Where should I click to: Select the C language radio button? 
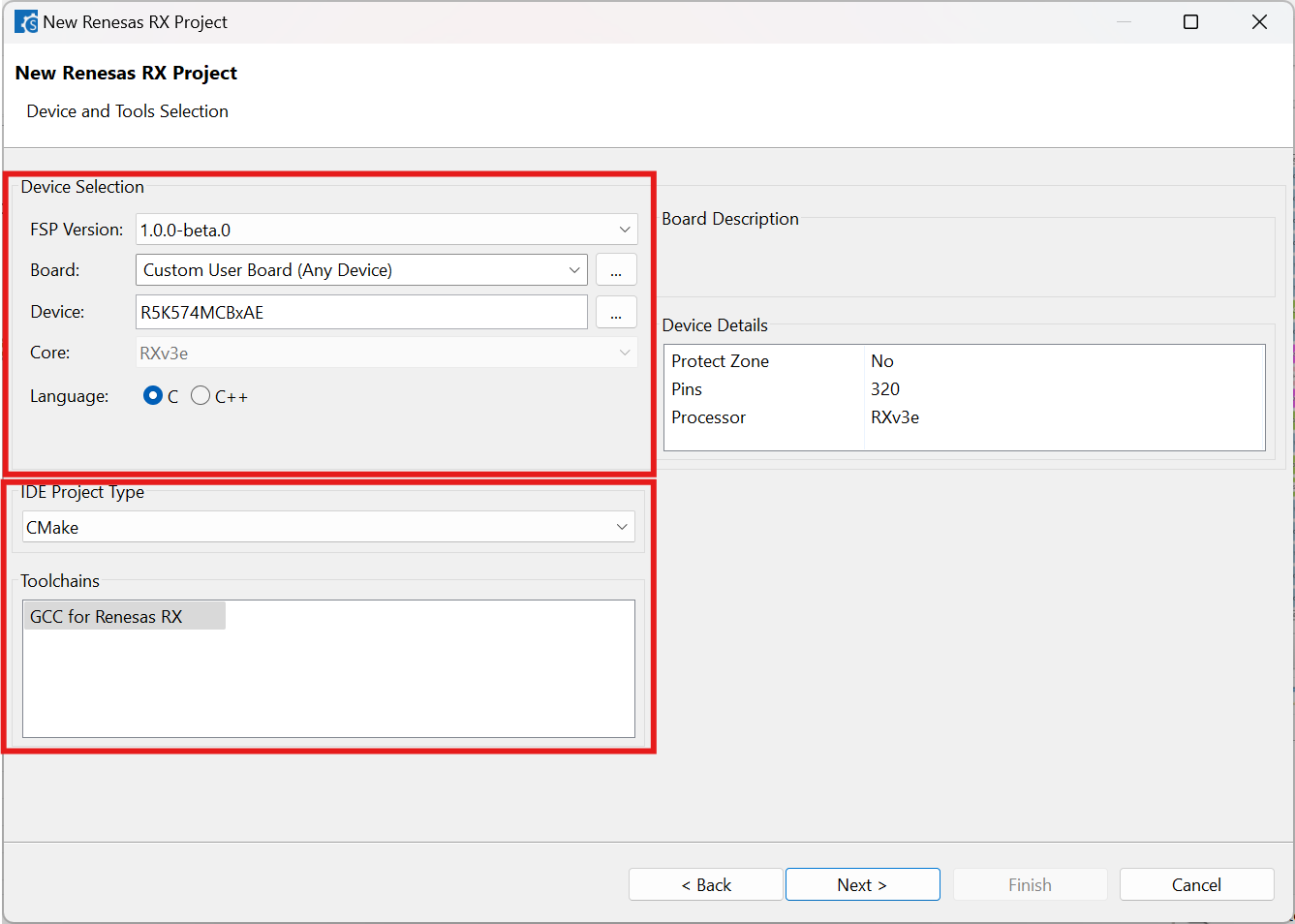(152, 395)
